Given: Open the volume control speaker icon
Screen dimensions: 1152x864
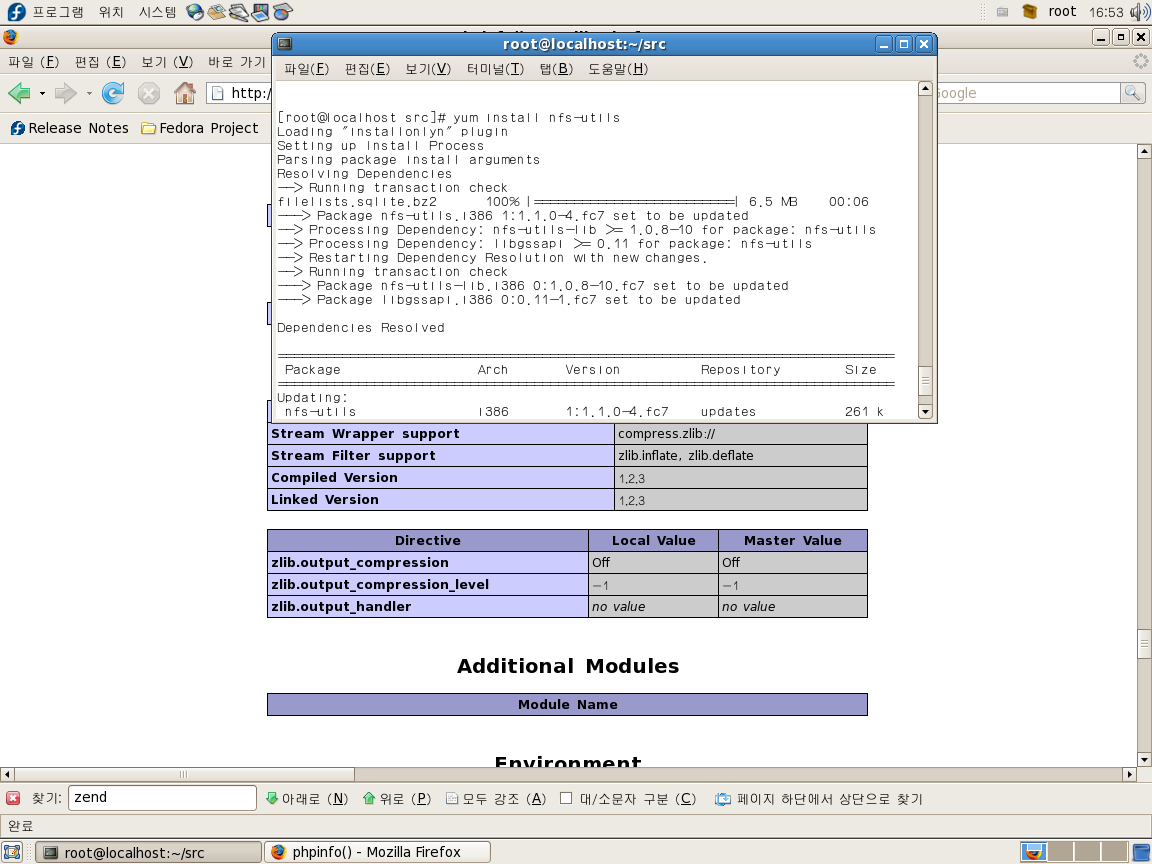Looking at the screenshot, I should tap(1140, 12).
